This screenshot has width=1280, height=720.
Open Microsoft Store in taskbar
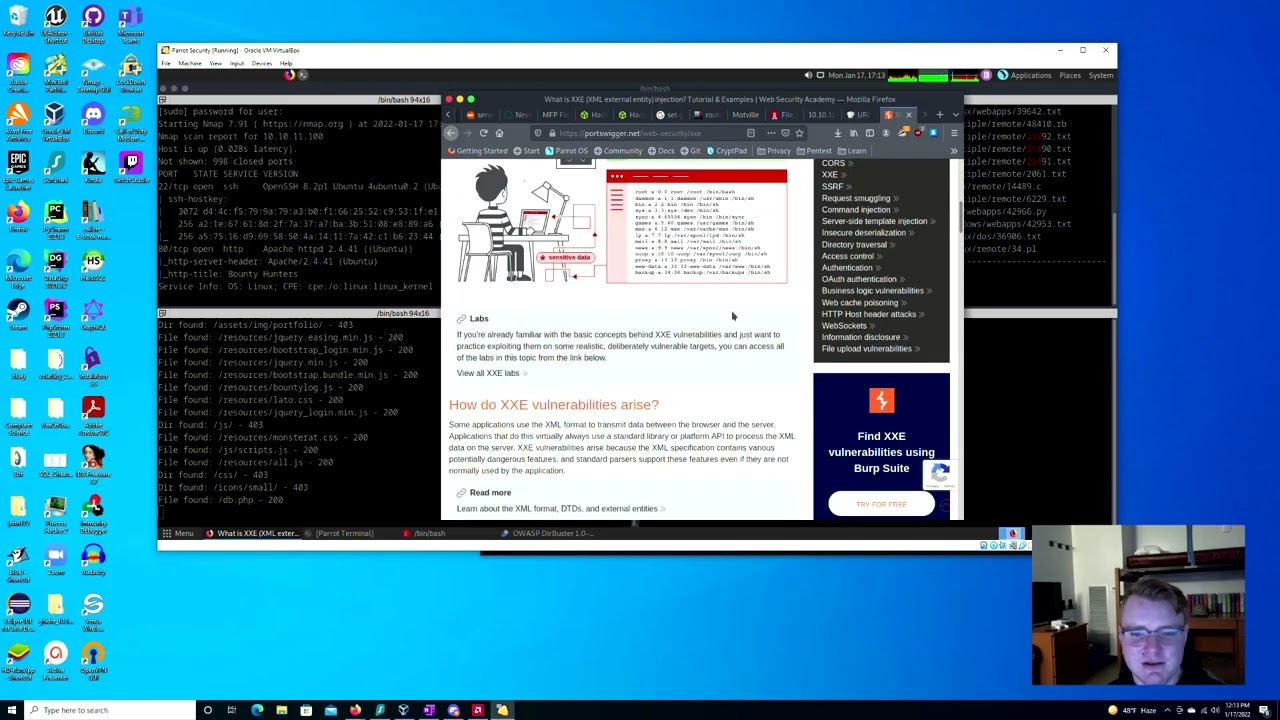click(x=306, y=710)
